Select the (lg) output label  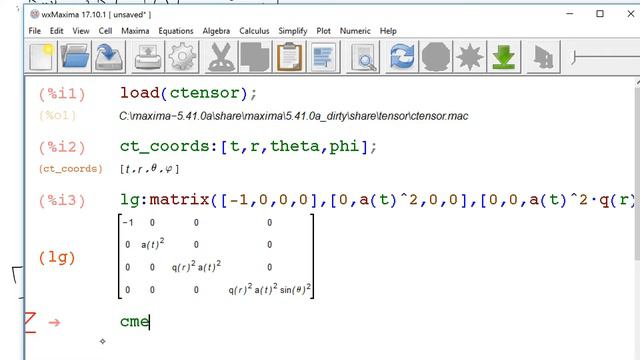point(57,258)
